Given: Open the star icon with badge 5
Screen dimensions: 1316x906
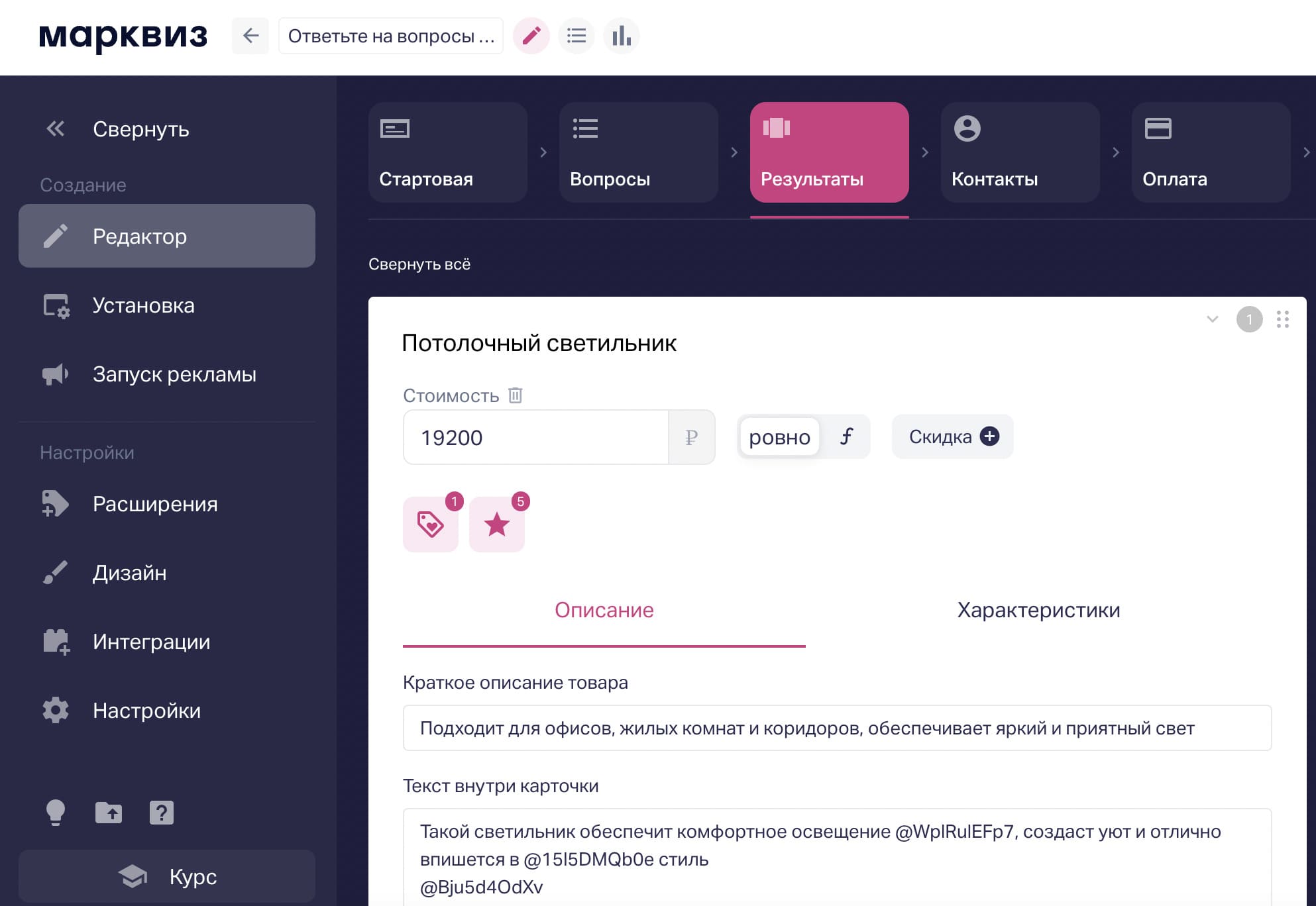Looking at the screenshot, I should pos(497,525).
